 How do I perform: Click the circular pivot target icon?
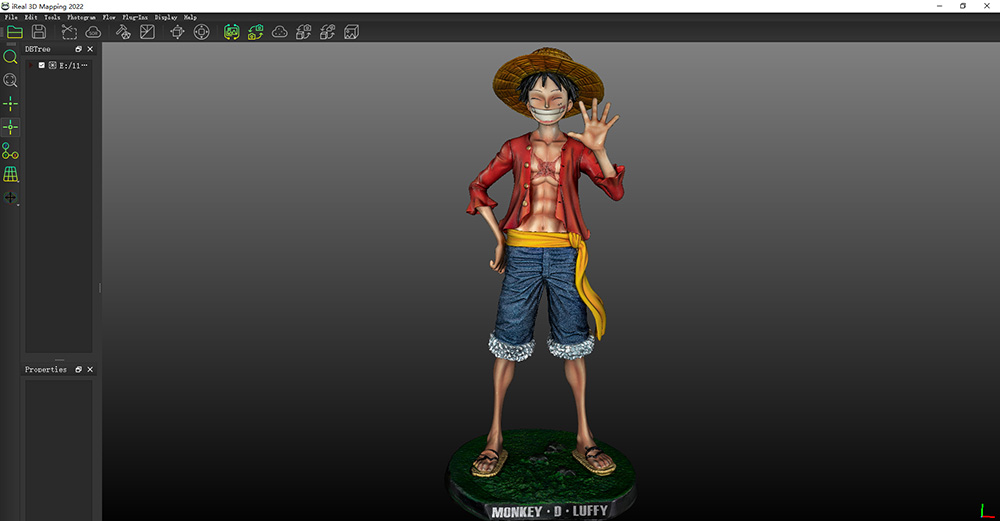point(202,32)
